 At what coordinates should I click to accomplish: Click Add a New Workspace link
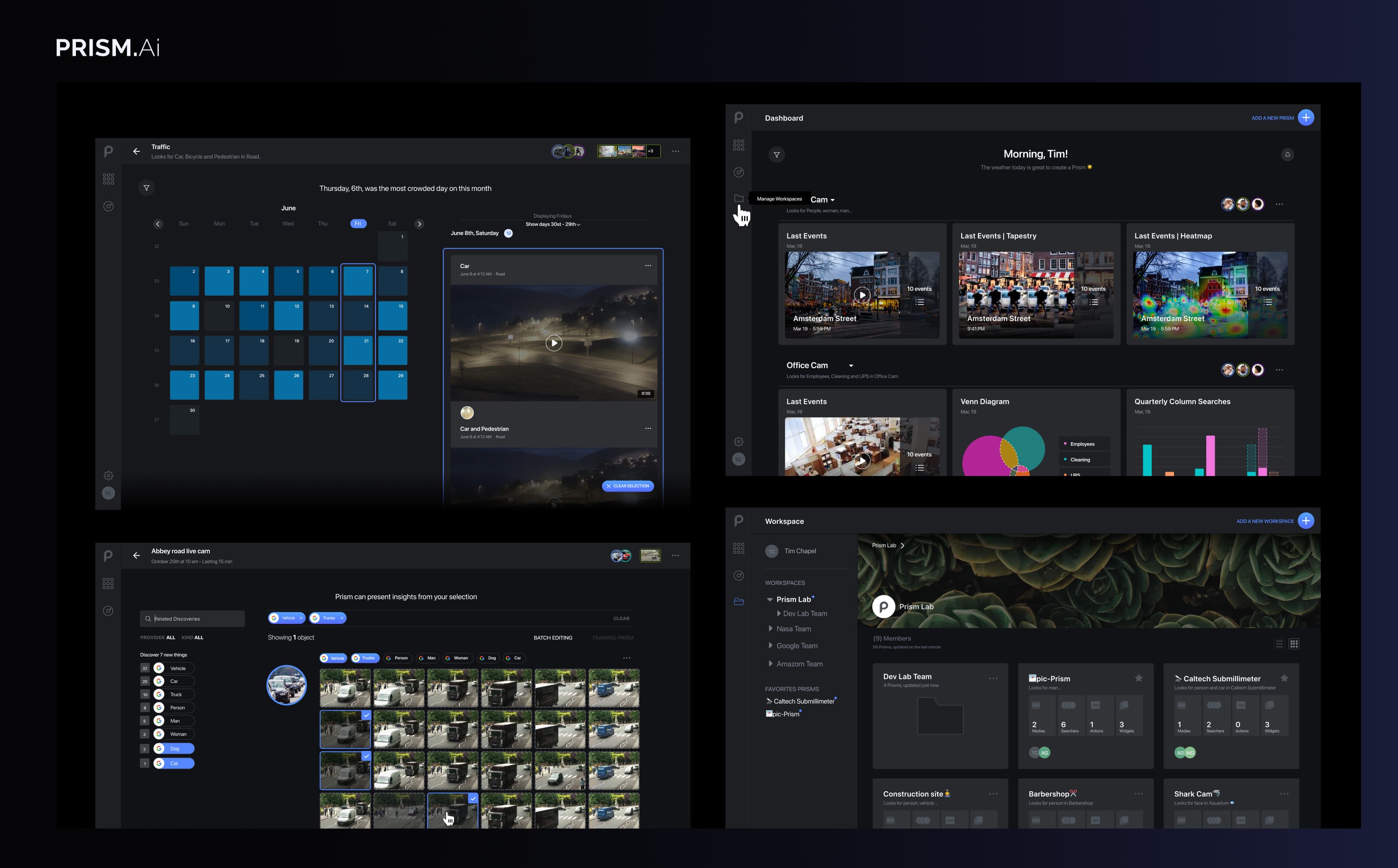tap(1265, 521)
